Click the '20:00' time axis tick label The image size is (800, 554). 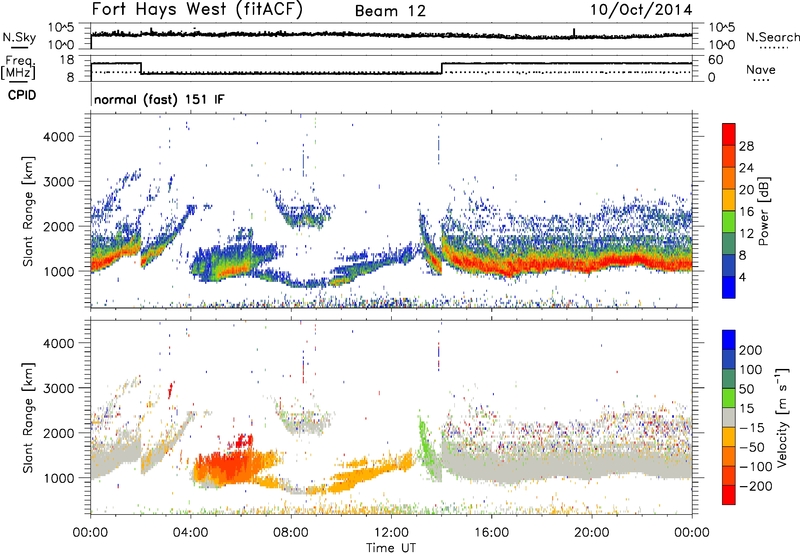coord(591,533)
